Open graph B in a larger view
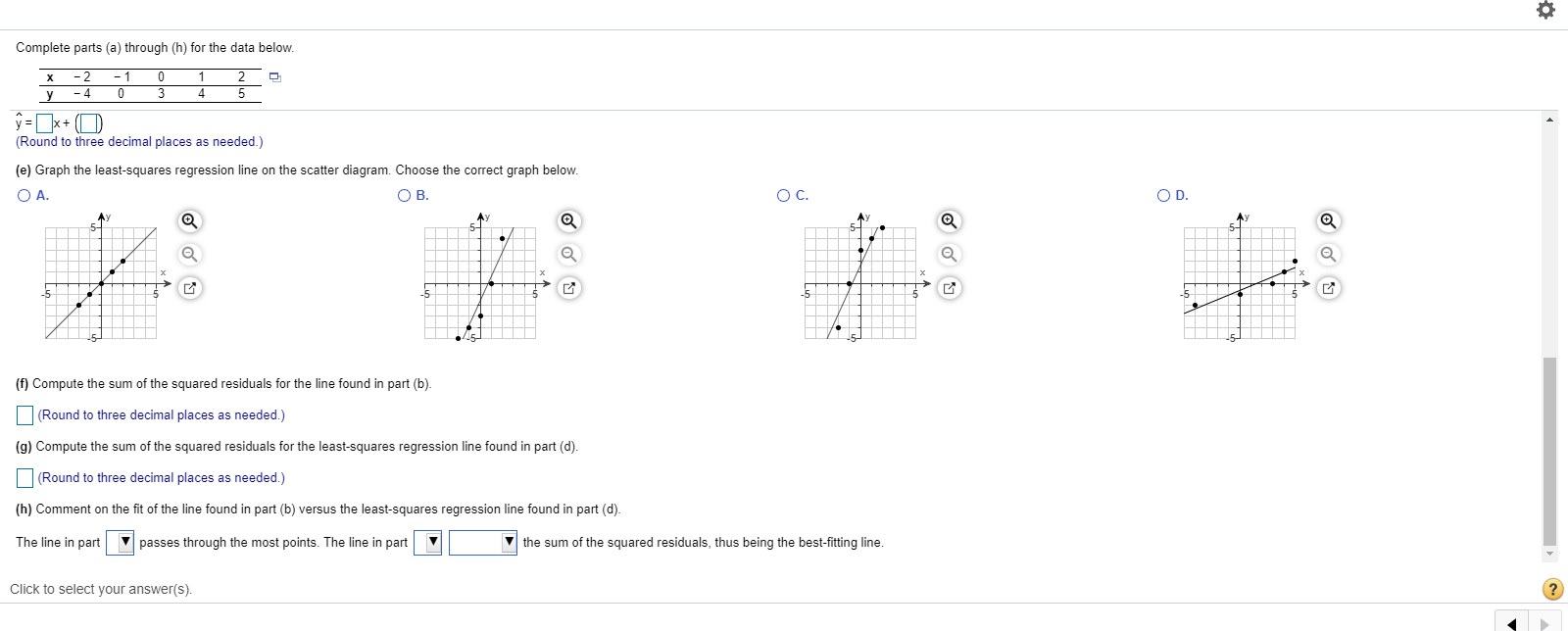The width and height of the screenshot is (1568, 631). 569,287
